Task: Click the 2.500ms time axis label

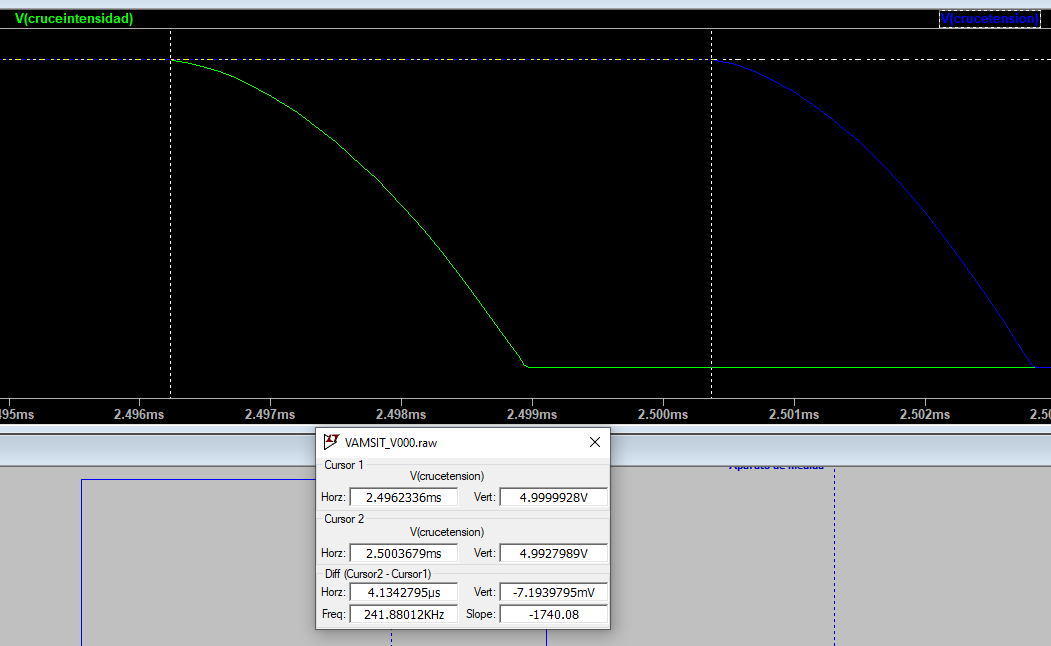Action: pyautogui.click(x=663, y=414)
